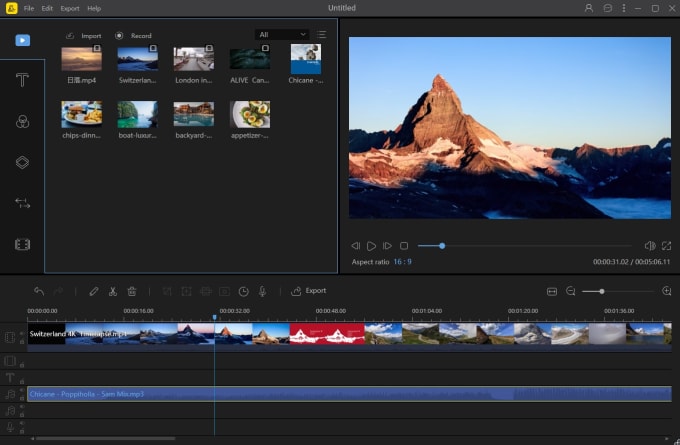
Task: Click the 00:00:48.00 ruler mark
Action: click(x=330, y=311)
